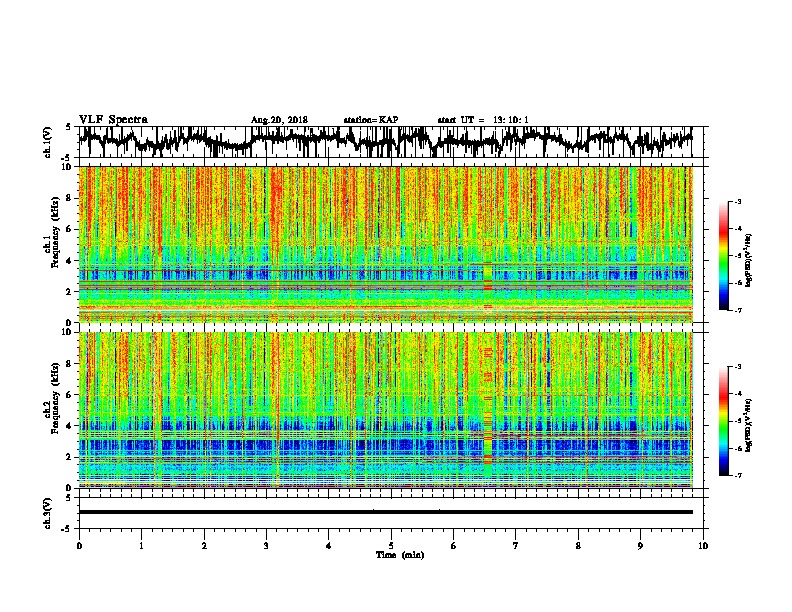
Task: Click time axis tick label "3"
Action: tap(266, 545)
